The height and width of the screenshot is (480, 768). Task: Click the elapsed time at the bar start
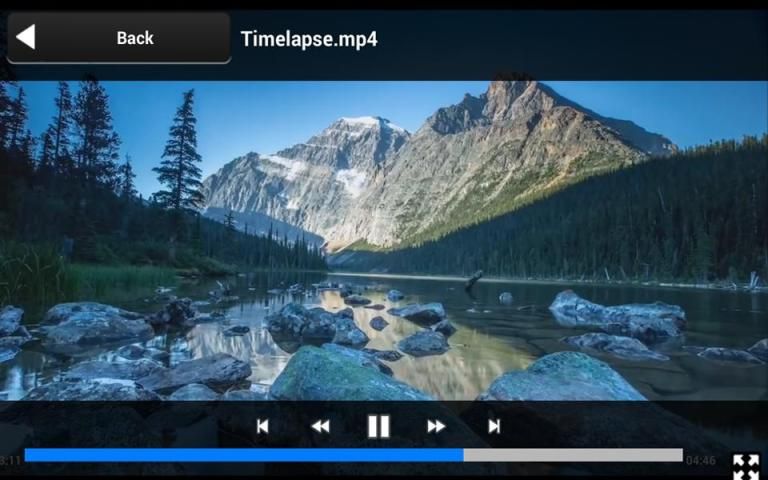[x=10, y=460]
